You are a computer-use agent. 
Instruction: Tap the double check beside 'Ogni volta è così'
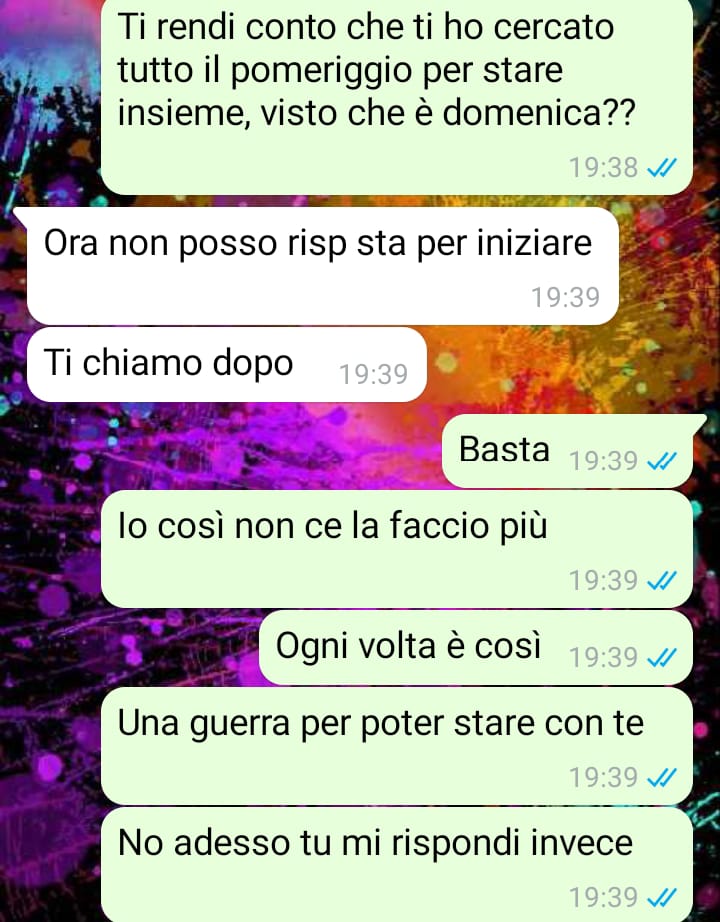[662, 658]
